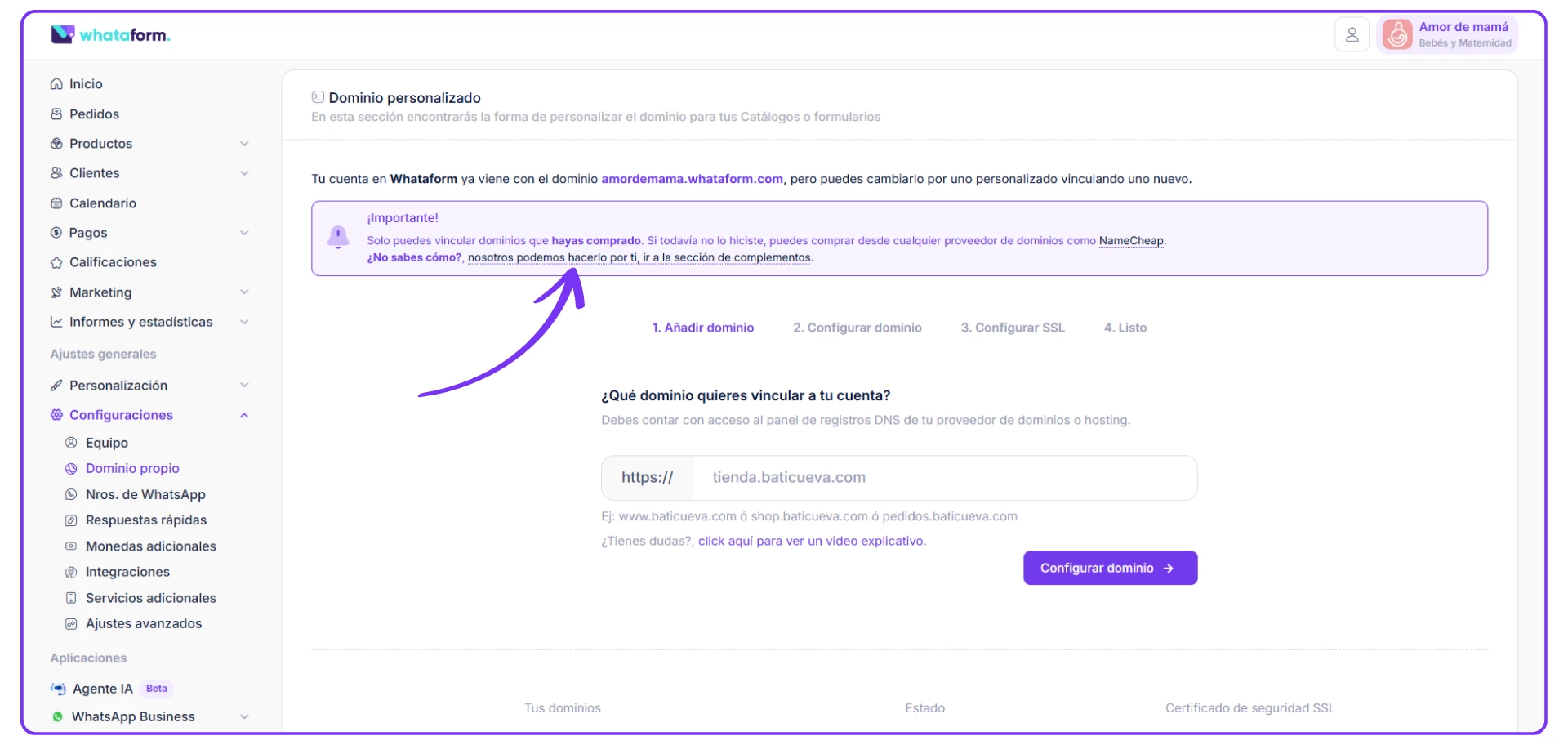Click the Amor de mamá store avatar
This screenshot has height=745, width=1568.
pos(1397,35)
